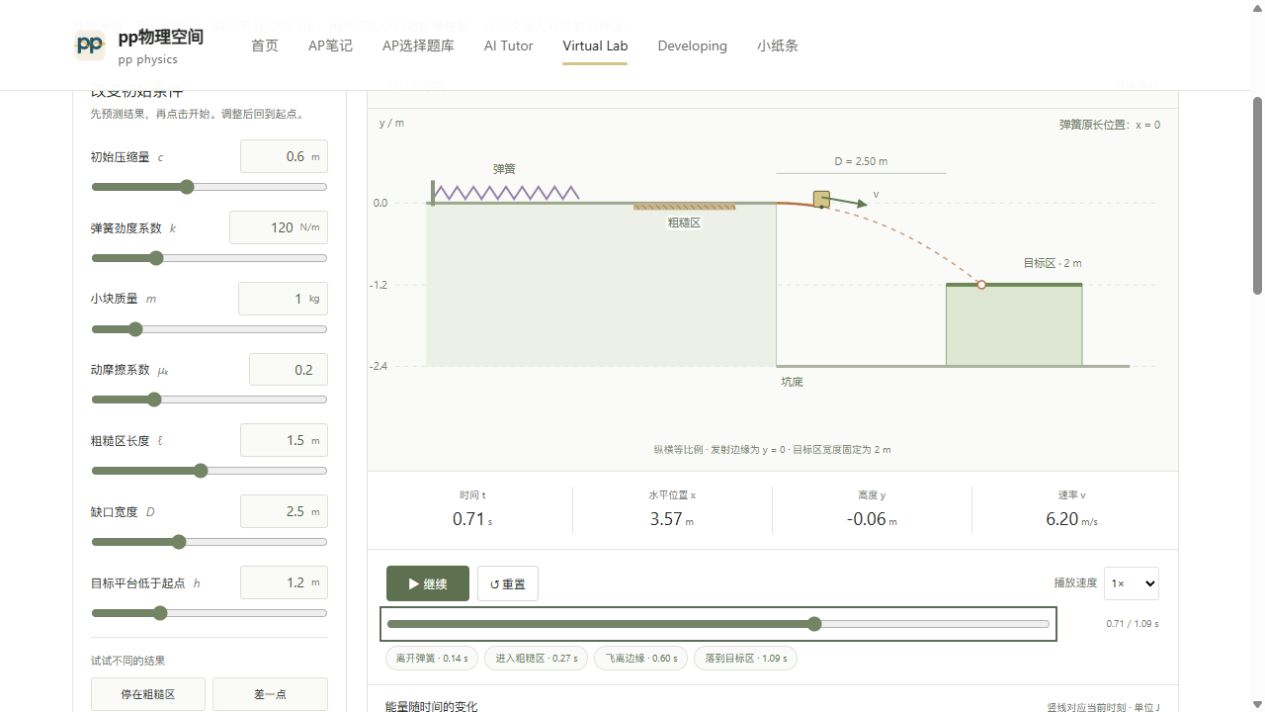Click the pp物理空间 logo icon
Image resolution: width=1265 pixels, height=712 pixels.
(90, 45)
